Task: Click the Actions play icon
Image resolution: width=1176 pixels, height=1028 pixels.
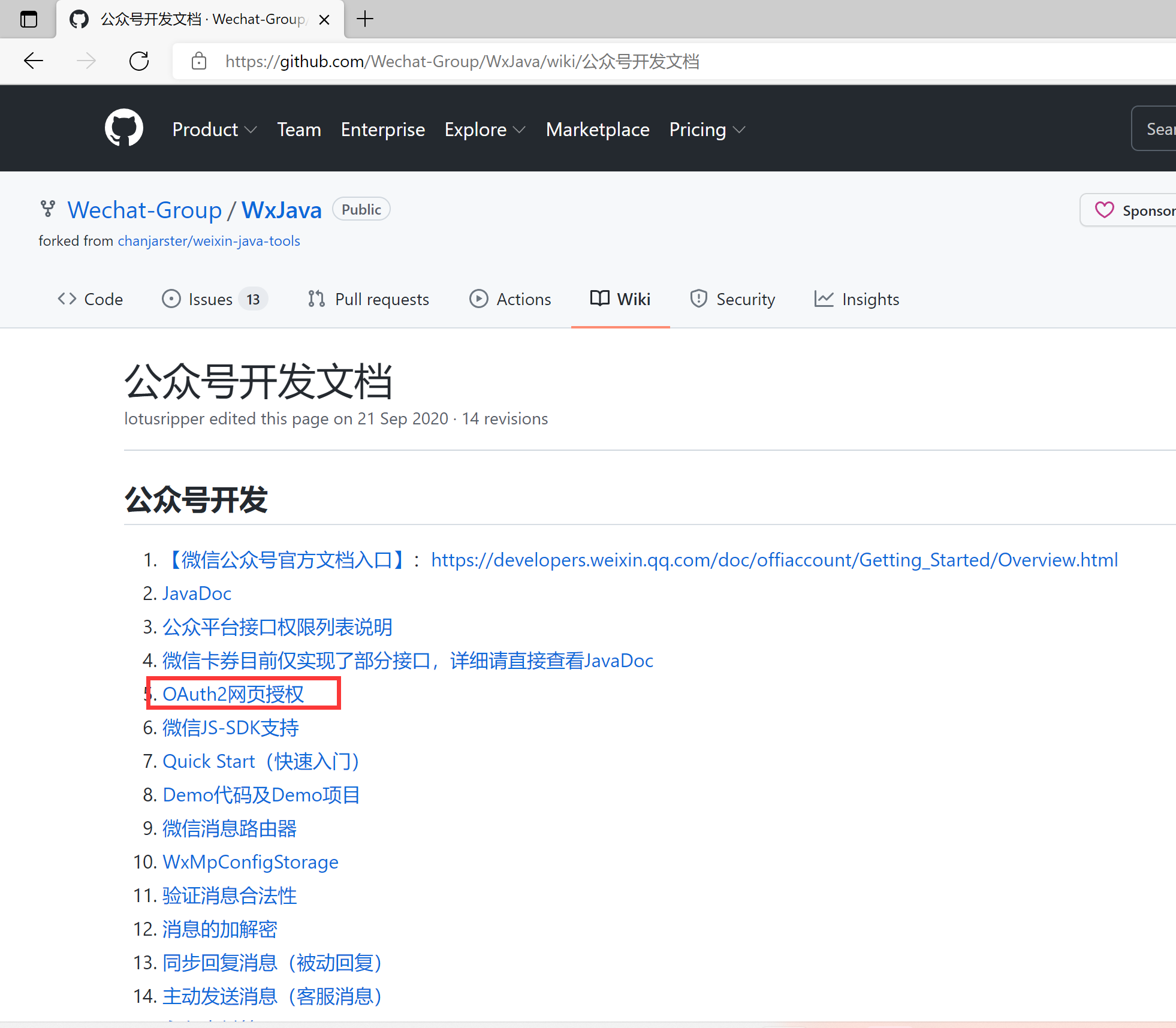Action: [x=478, y=299]
